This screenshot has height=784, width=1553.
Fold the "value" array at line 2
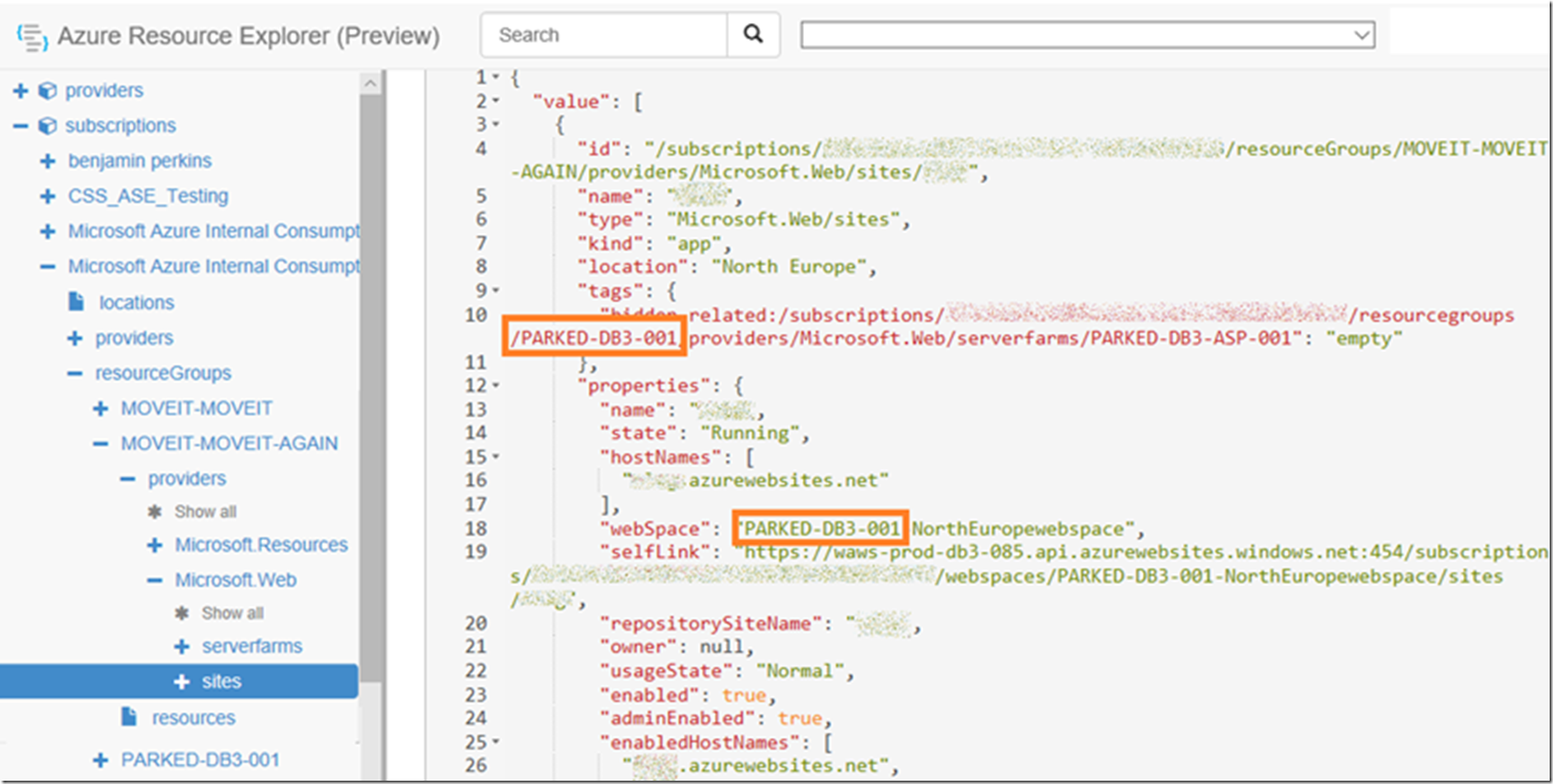click(495, 101)
